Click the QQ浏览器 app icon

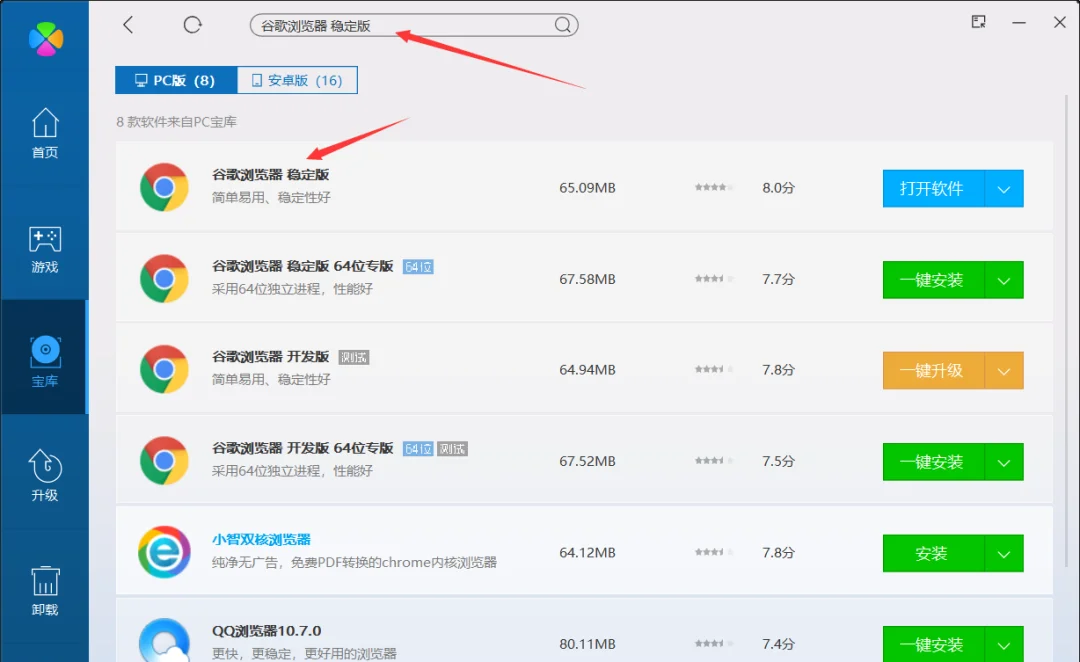click(x=164, y=640)
